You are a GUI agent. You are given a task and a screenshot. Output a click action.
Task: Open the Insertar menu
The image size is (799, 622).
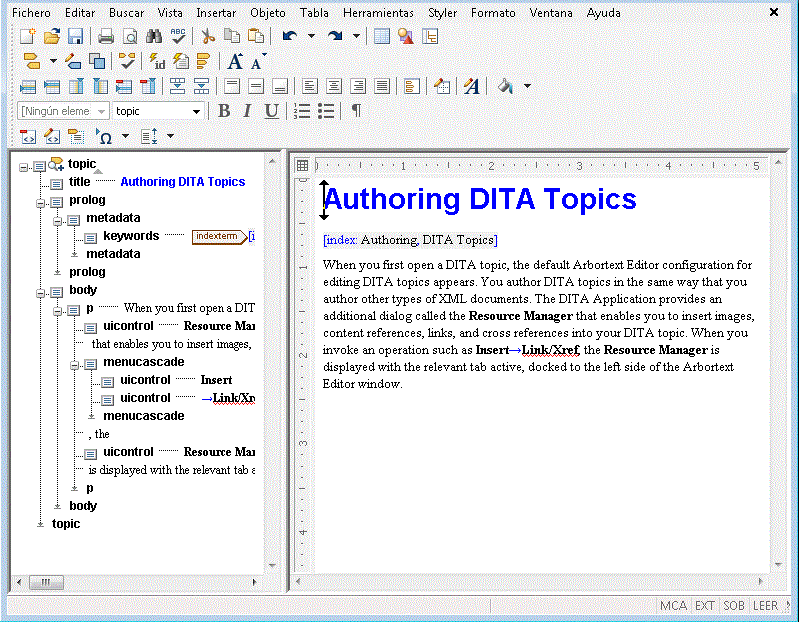pyautogui.click(x=216, y=13)
